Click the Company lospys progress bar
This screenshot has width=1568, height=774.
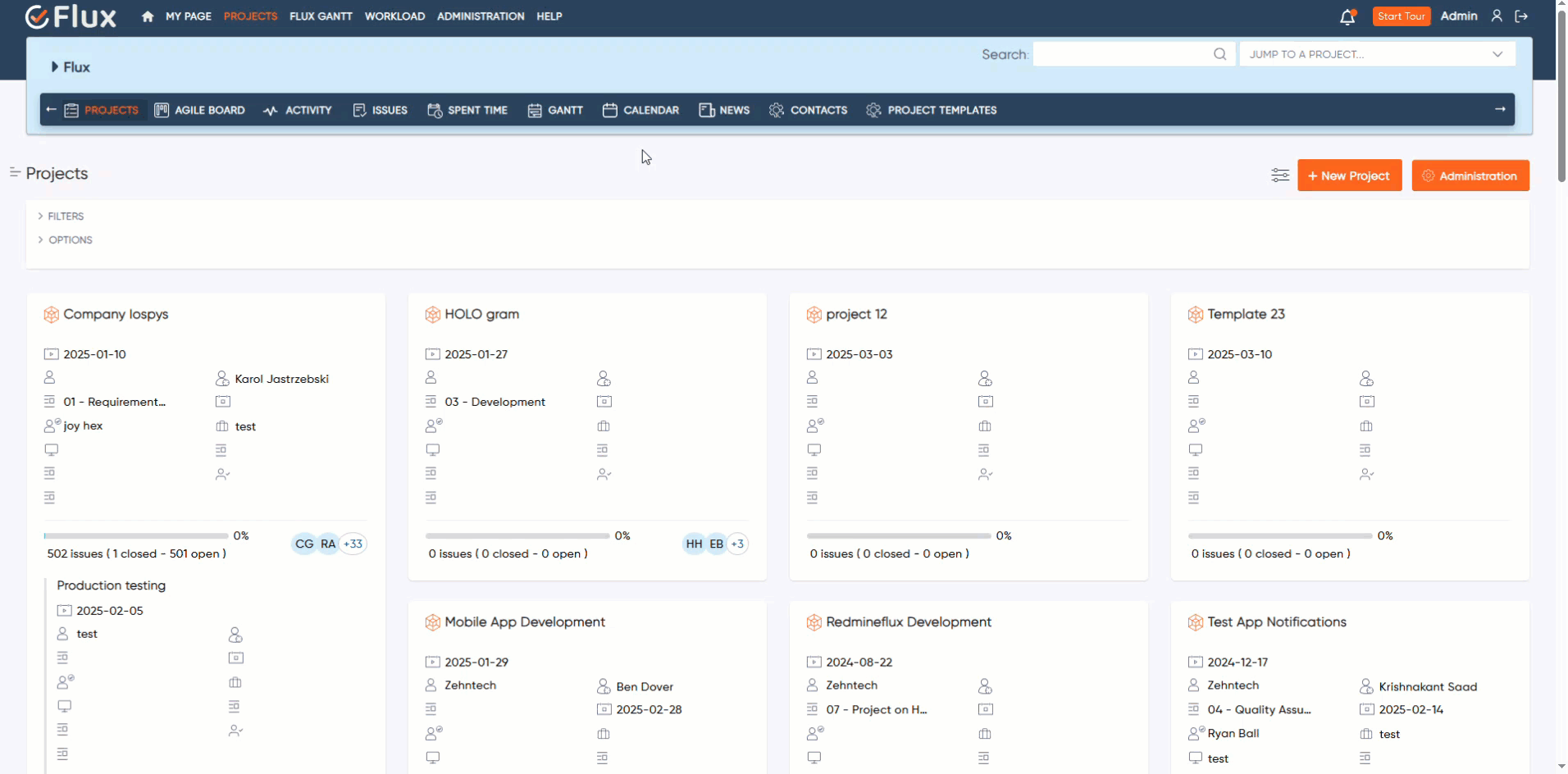tap(136, 535)
